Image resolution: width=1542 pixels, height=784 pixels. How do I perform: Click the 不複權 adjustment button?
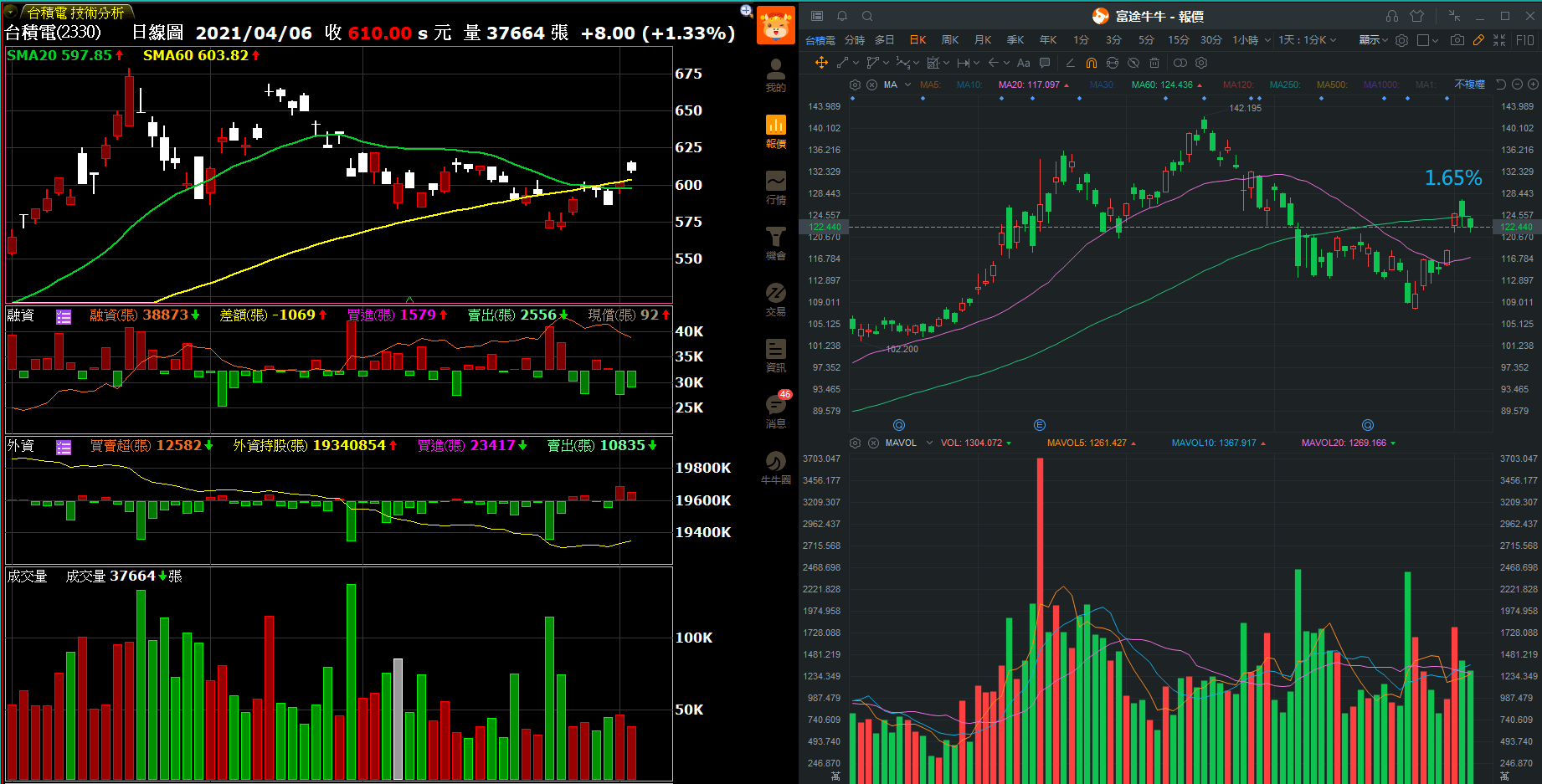(x=1469, y=85)
